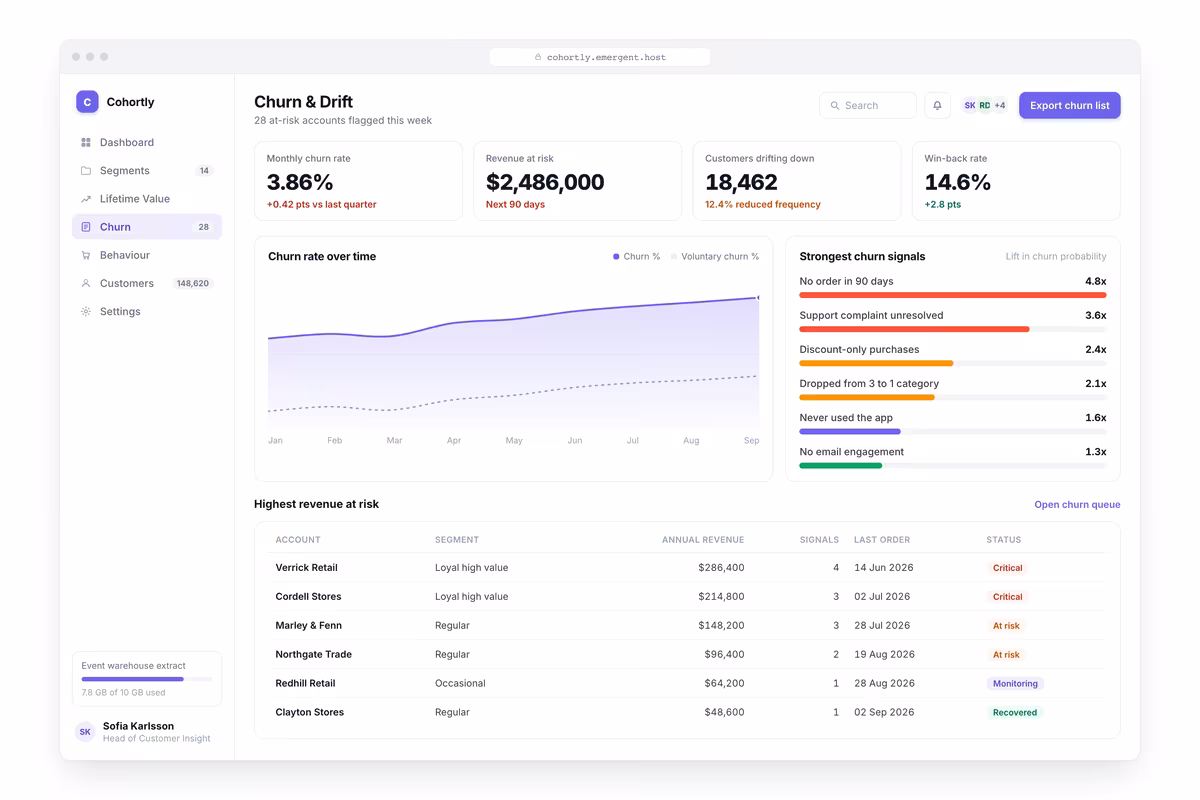Click the Search input field
The width and height of the screenshot is (1200, 800).
coord(868,105)
